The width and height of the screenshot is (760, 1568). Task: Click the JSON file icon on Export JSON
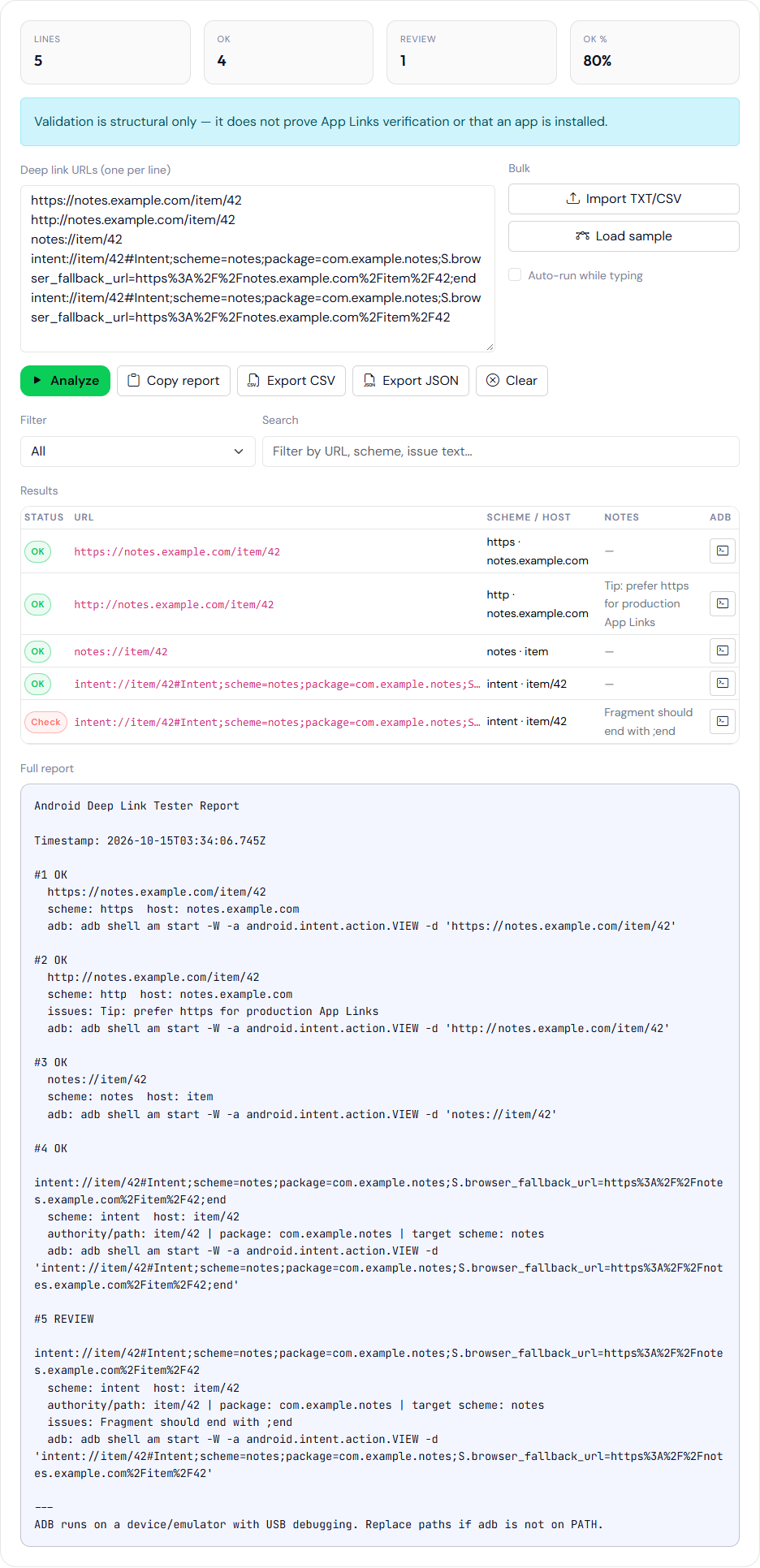pos(369,381)
